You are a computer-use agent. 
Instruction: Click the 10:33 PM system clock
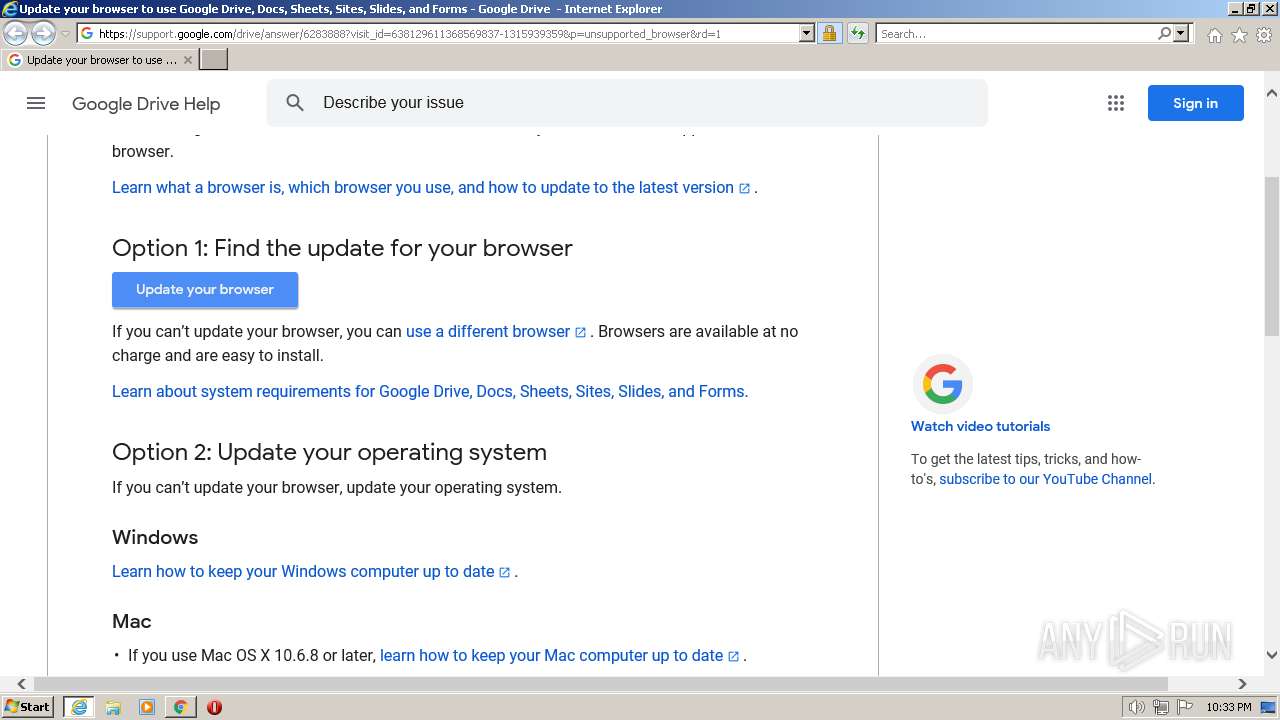click(1229, 707)
